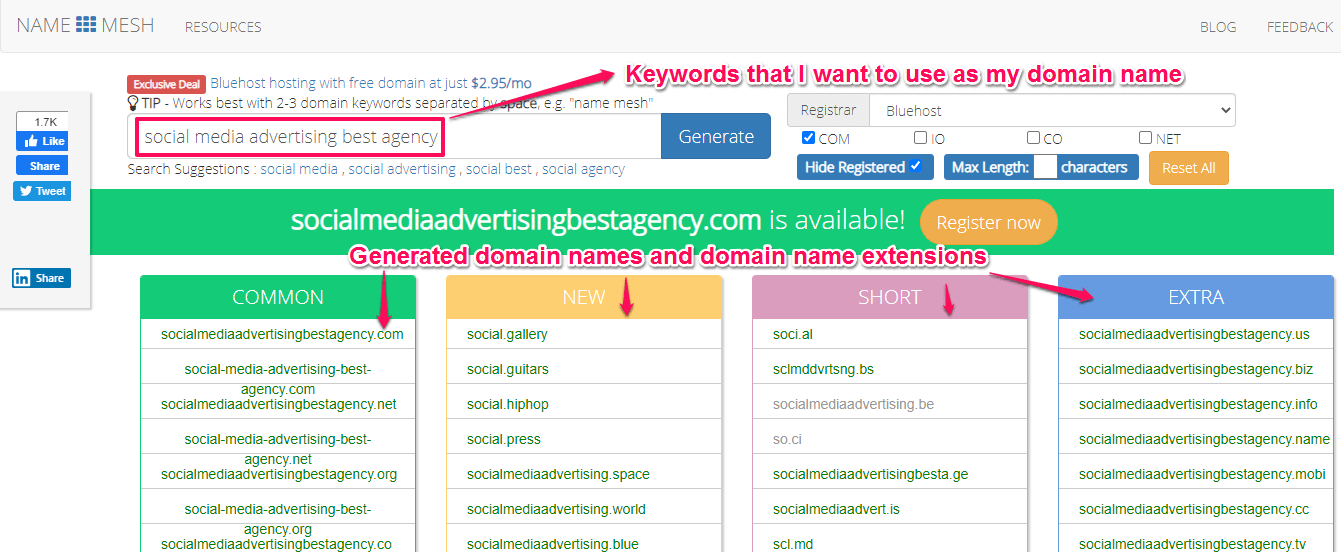Click the Exclusive Deal badge
Viewport: 1341px width, 552px height.
point(166,84)
